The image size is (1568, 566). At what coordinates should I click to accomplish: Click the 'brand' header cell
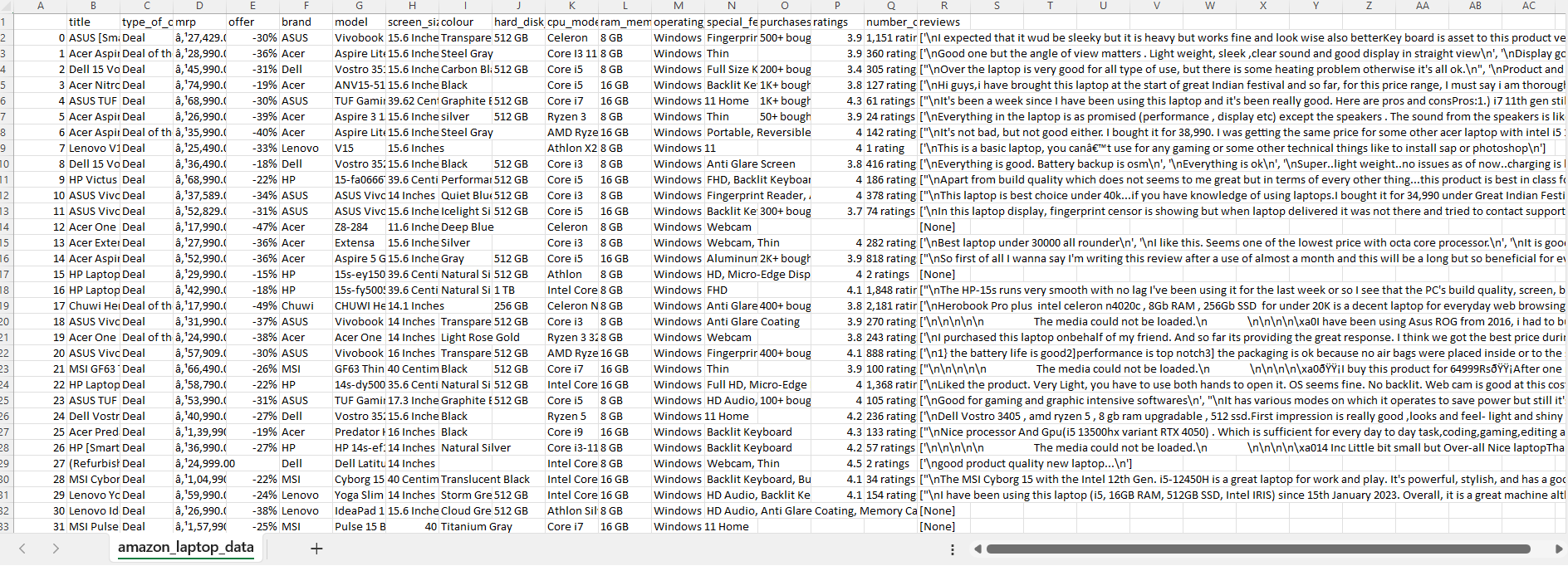[x=306, y=22]
